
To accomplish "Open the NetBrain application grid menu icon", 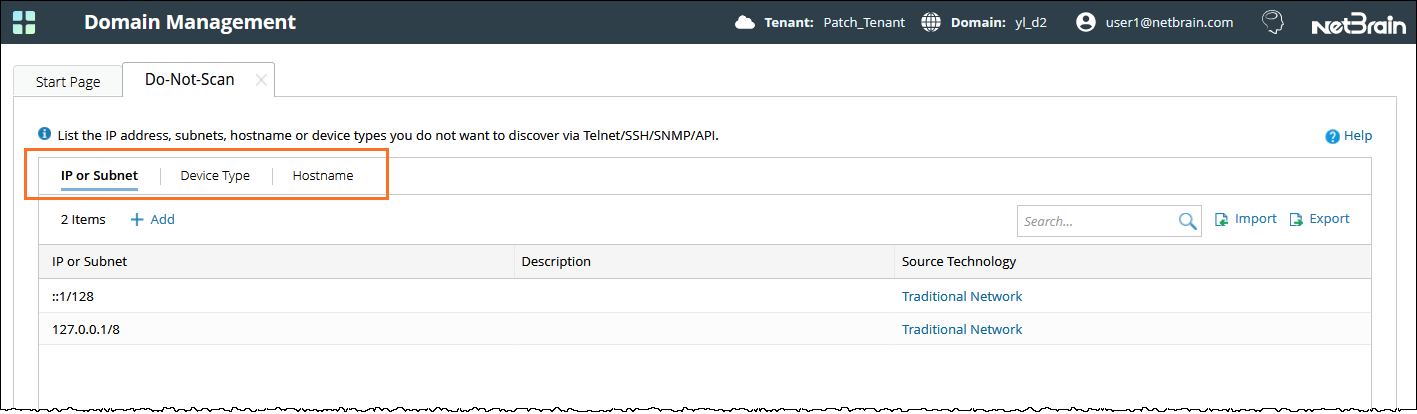I will coord(26,22).
